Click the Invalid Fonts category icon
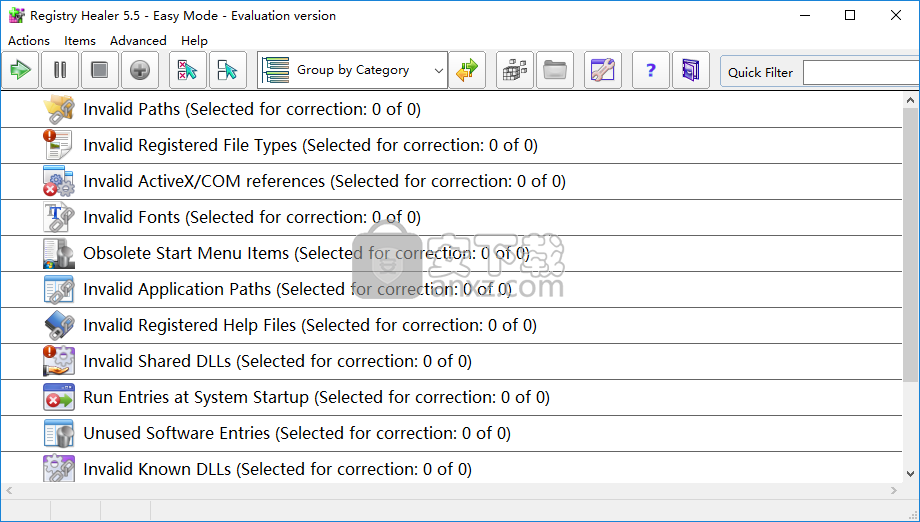Image resolution: width=920 pixels, height=522 pixels. (59, 217)
